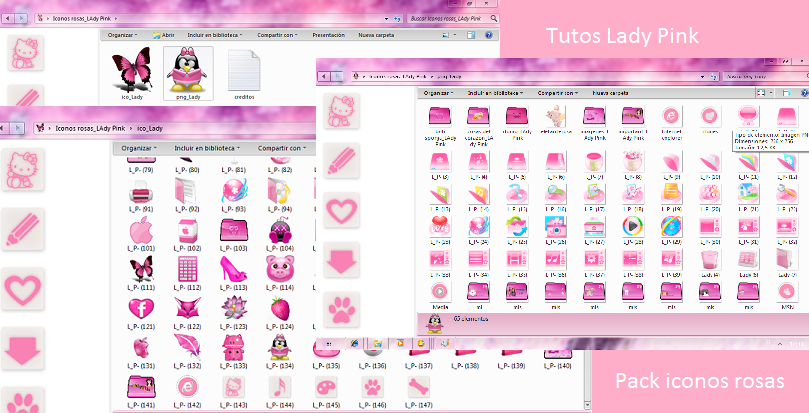
Task: Click Hello Kitty sidebar icon in ico_Lady window
Action: pyautogui.click(x=22, y=169)
